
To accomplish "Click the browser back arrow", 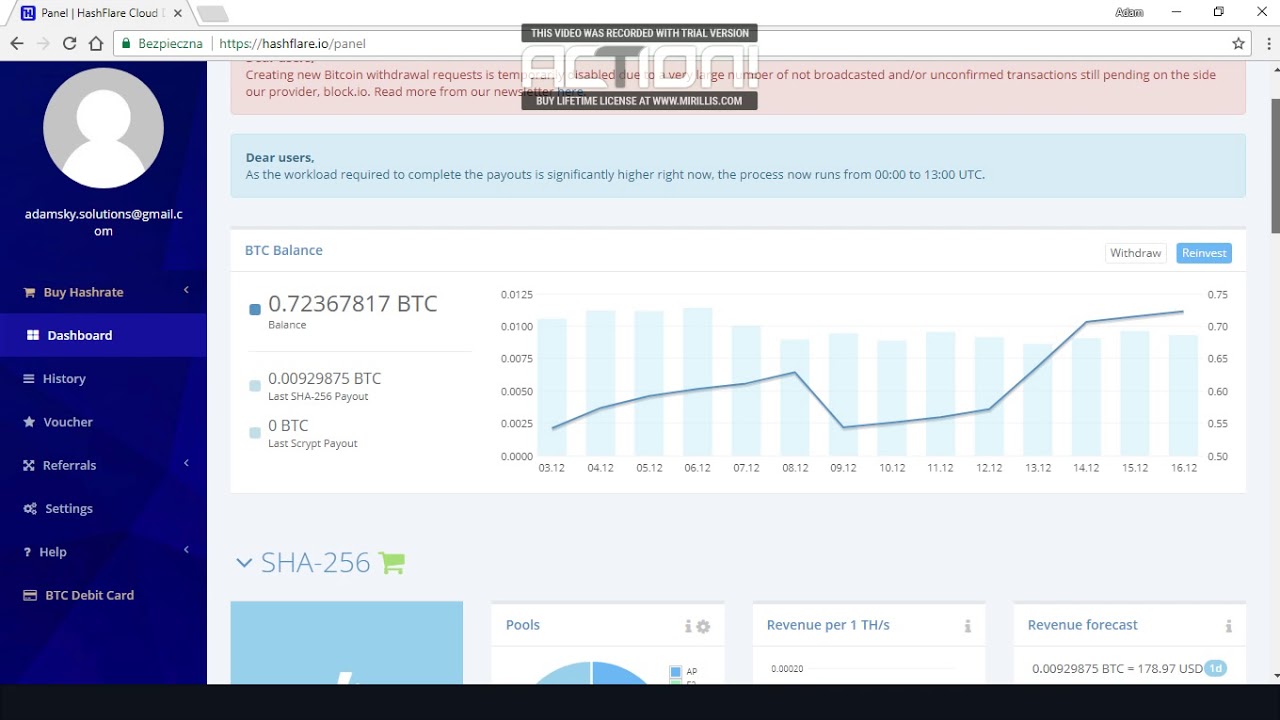I will pos(17,43).
